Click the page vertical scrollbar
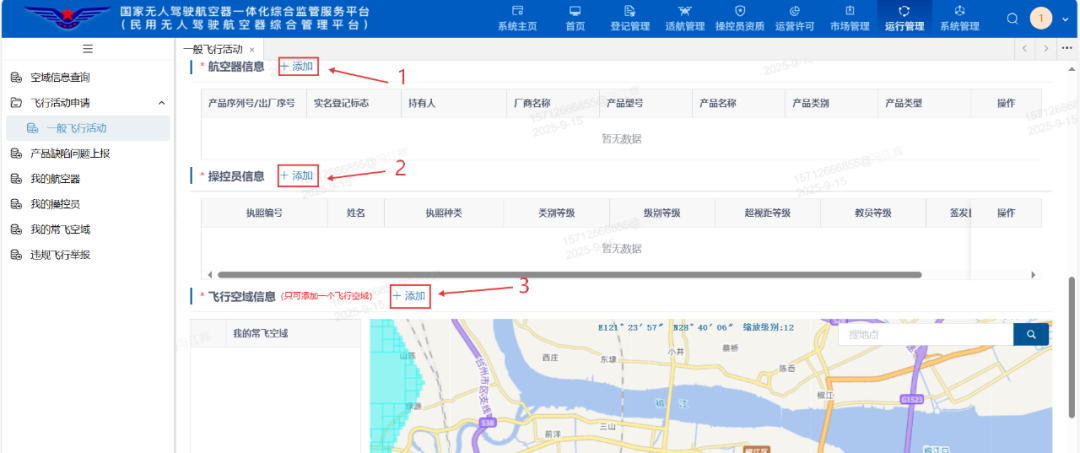Viewport: 1080px width, 453px height. (1072, 348)
